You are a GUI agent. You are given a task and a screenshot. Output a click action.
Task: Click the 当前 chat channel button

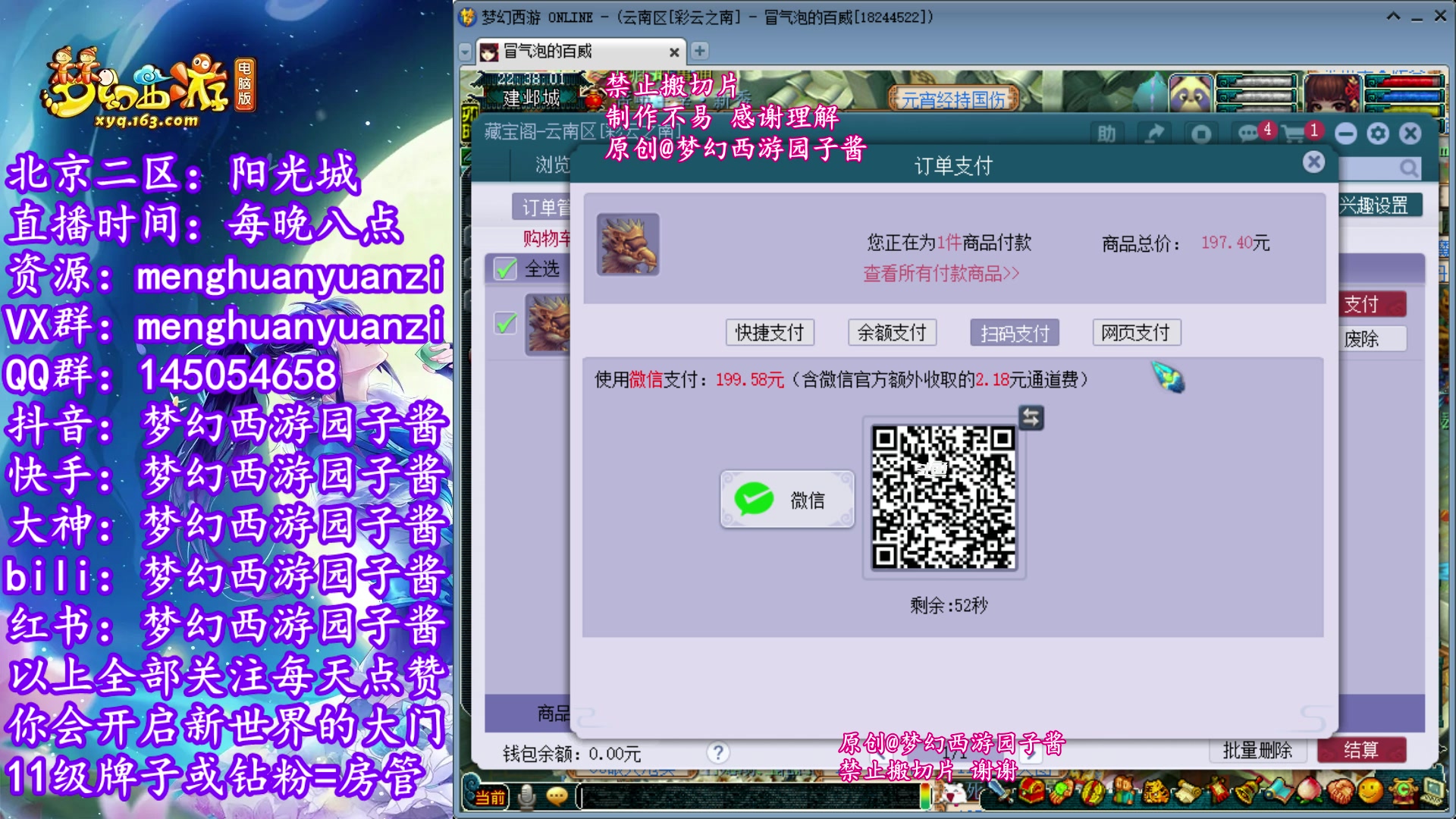(491, 796)
